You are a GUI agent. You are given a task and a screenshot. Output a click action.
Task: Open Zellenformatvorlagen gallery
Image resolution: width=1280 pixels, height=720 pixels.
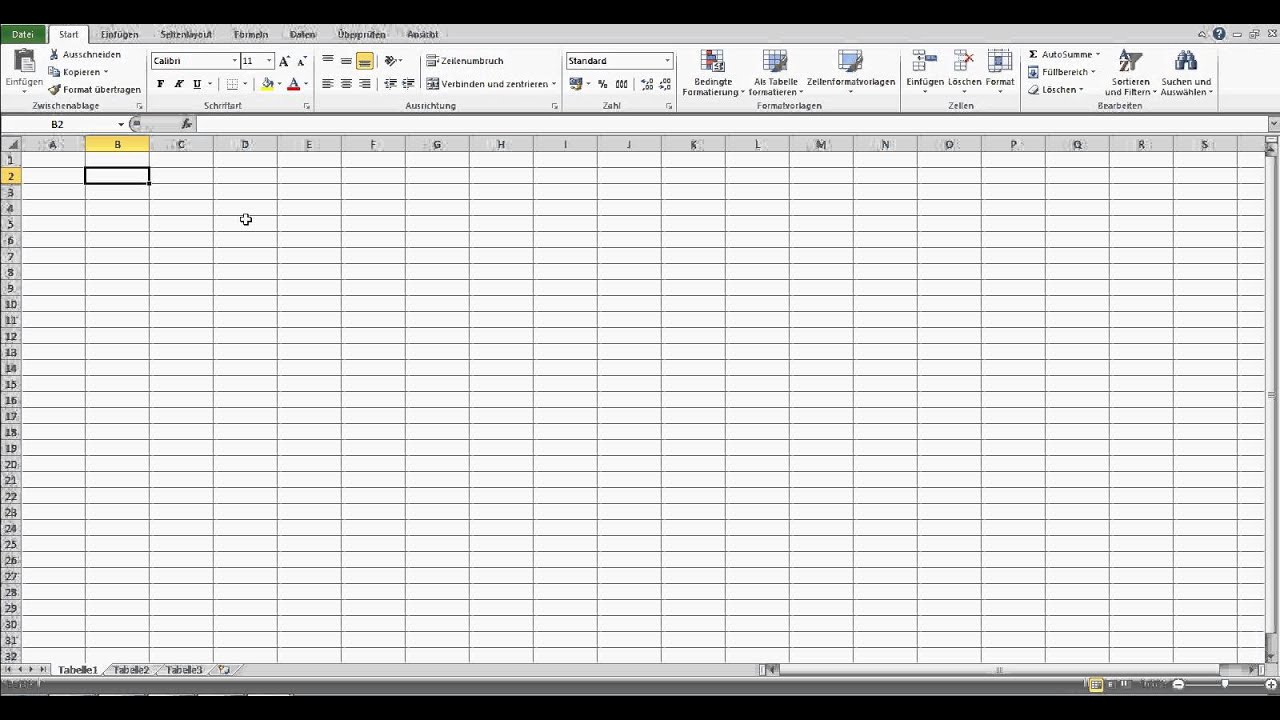(850, 73)
